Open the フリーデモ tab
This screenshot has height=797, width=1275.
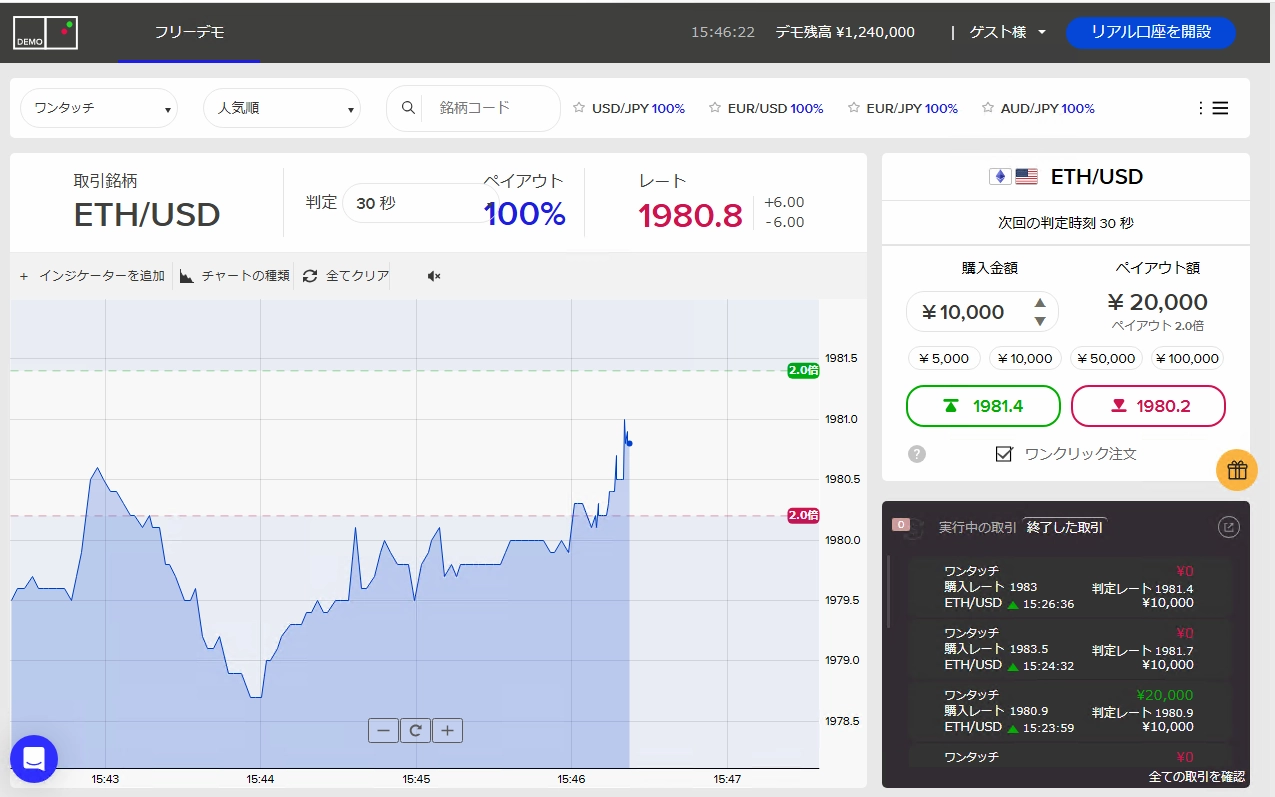coord(189,32)
